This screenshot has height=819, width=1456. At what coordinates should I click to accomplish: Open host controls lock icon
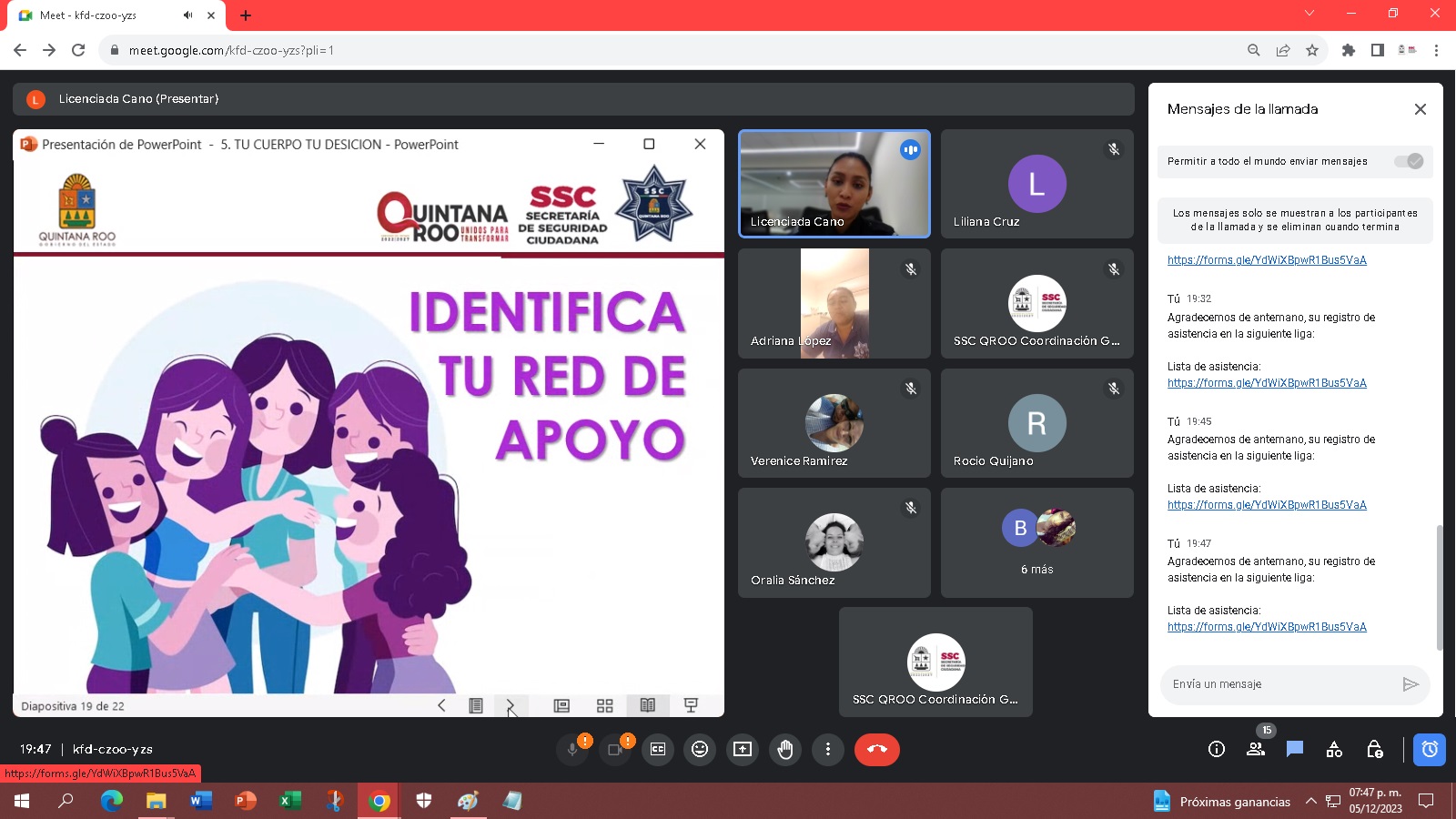pyautogui.click(x=1374, y=749)
